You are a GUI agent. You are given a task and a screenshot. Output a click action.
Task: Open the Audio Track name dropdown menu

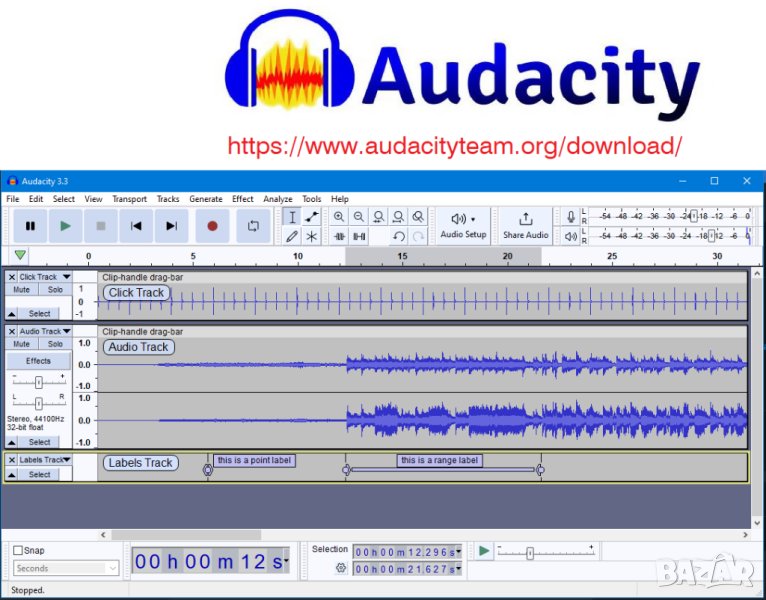pyautogui.click(x=66, y=331)
